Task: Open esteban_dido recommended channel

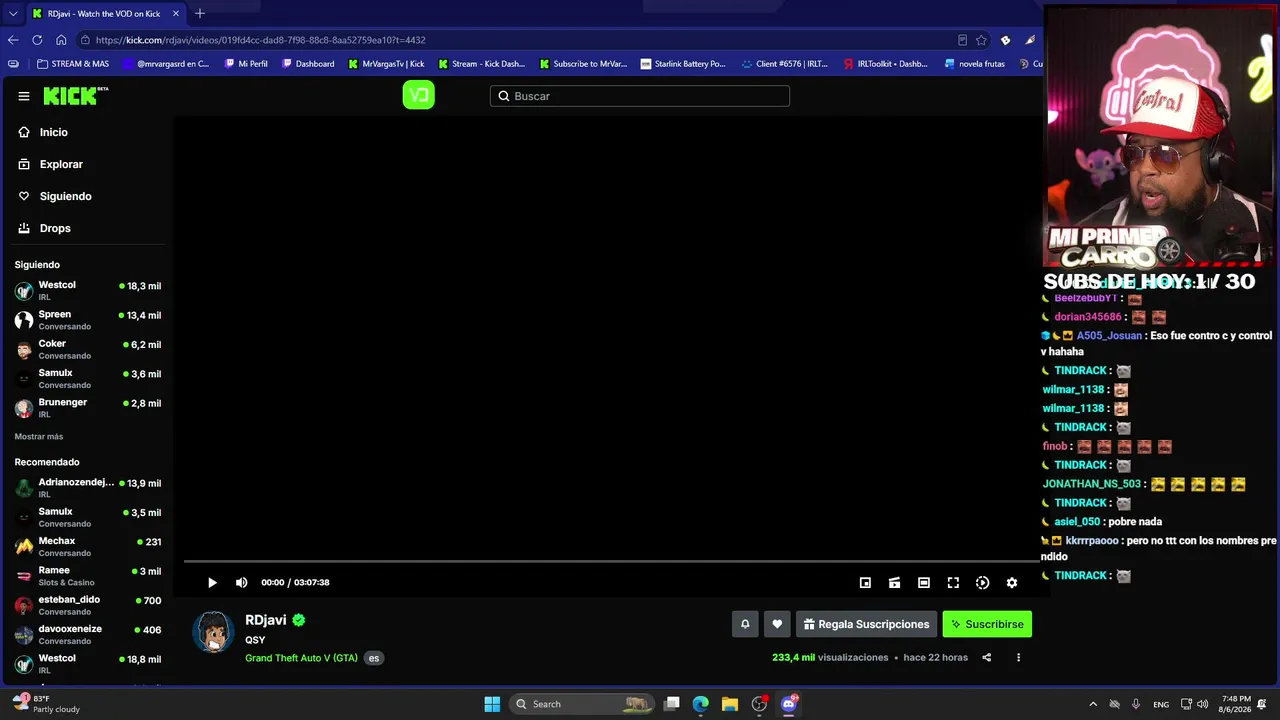Action: 87,605
